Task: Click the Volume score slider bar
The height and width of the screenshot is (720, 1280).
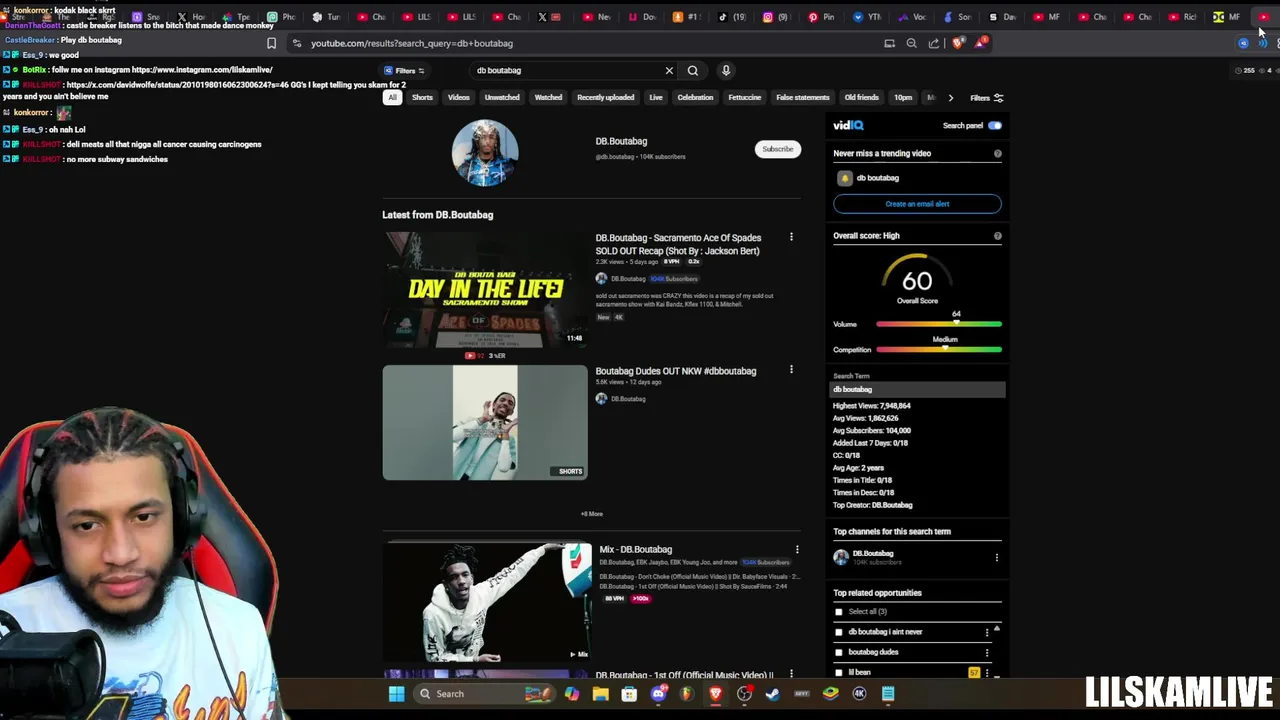Action: click(x=939, y=324)
